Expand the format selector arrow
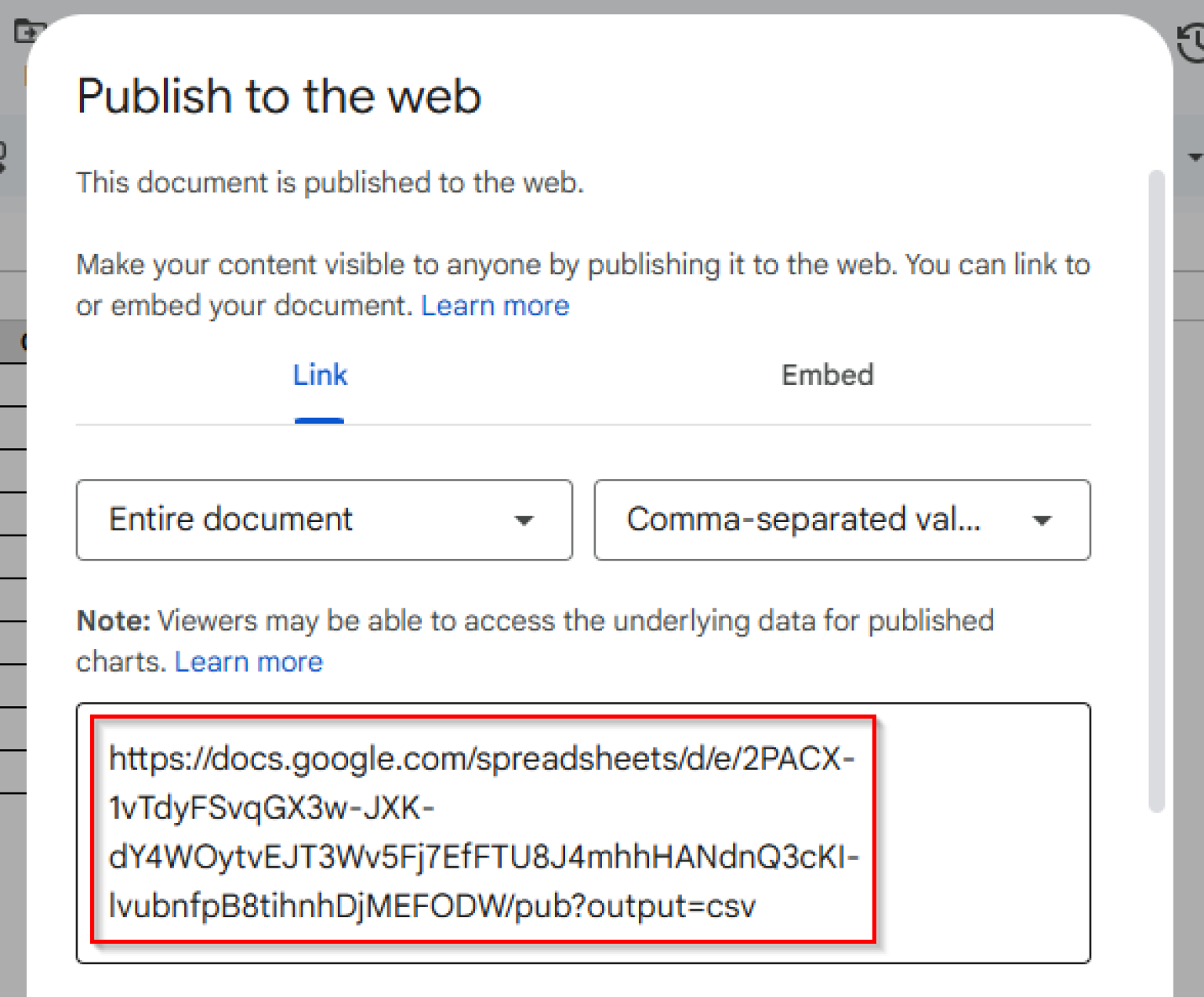The height and width of the screenshot is (997, 1204). click(1043, 520)
